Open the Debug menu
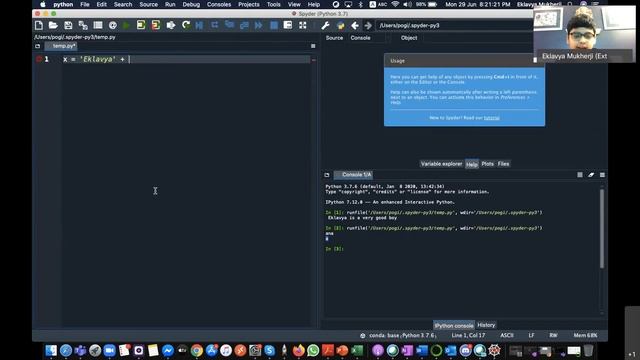Image resolution: width=640 pixels, height=360 pixels. tap(191, 4)
